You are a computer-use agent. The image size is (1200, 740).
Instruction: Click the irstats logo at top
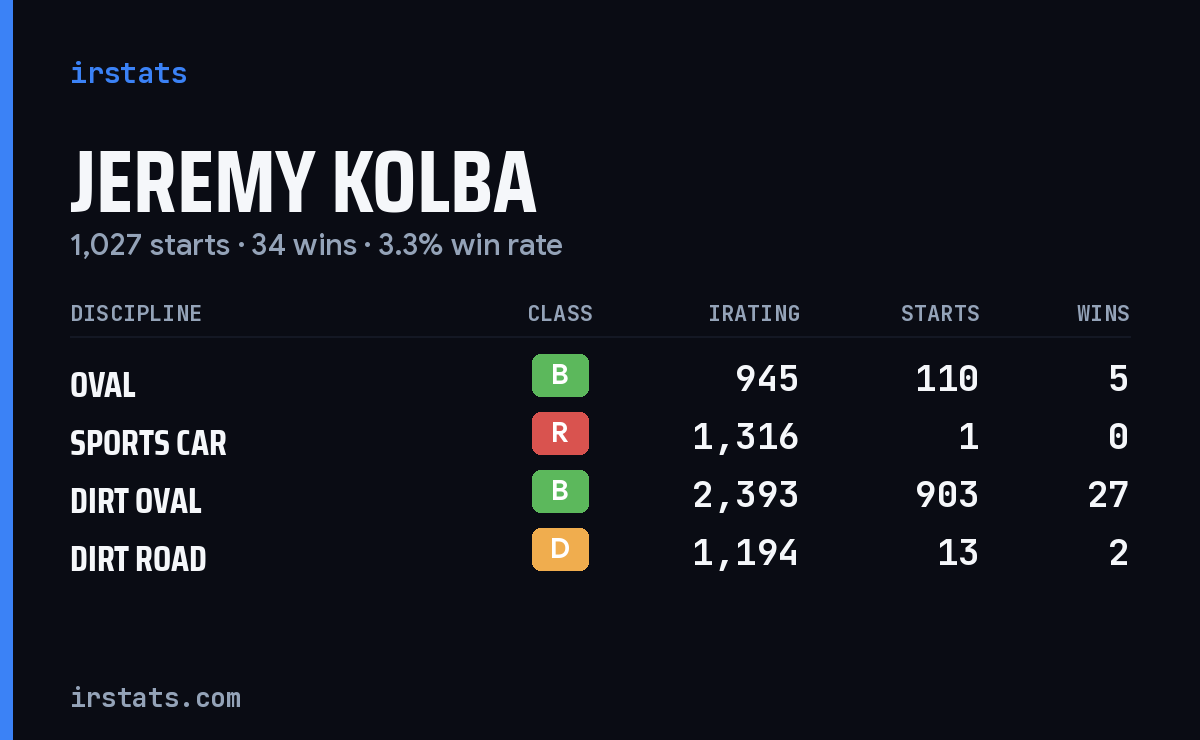coord(128,73)
